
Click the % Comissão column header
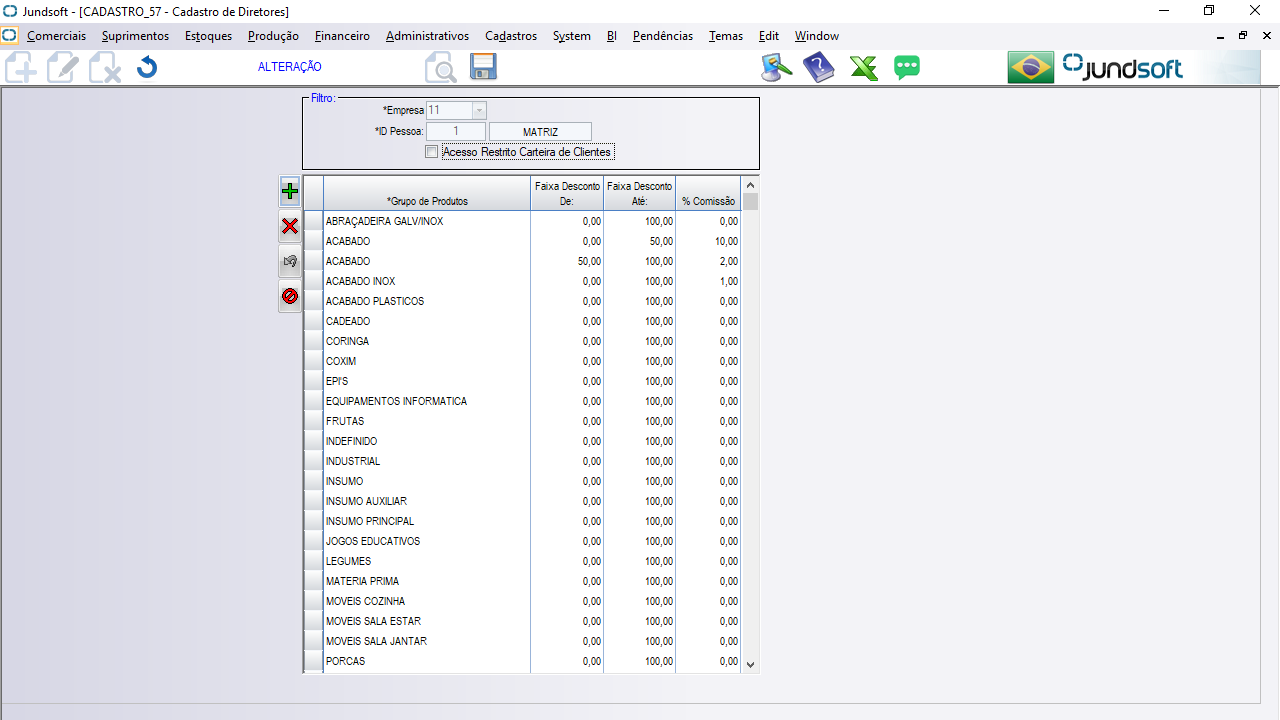[x=708, y=194]
